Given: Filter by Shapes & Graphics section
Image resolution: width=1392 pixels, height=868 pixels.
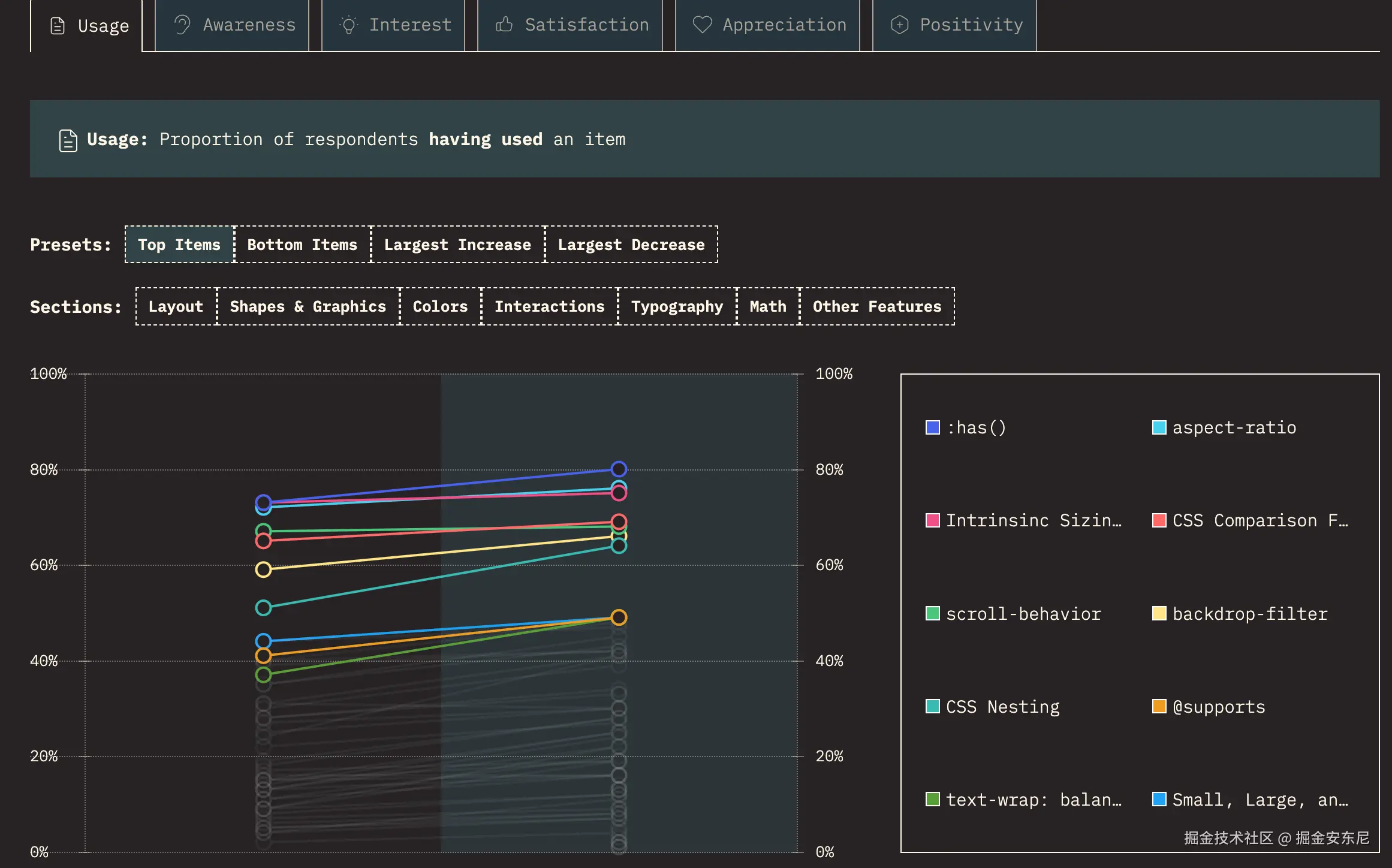Looking at the screenshot, I should pos(308,306).
